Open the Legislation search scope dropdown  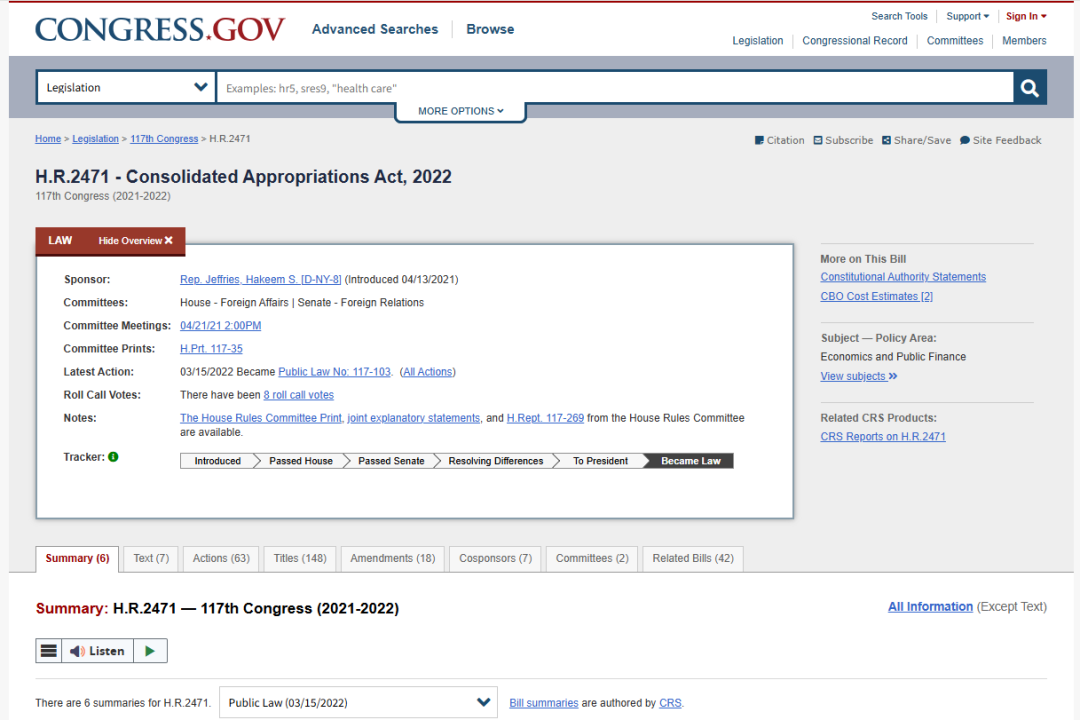click(x=126, y=88)
